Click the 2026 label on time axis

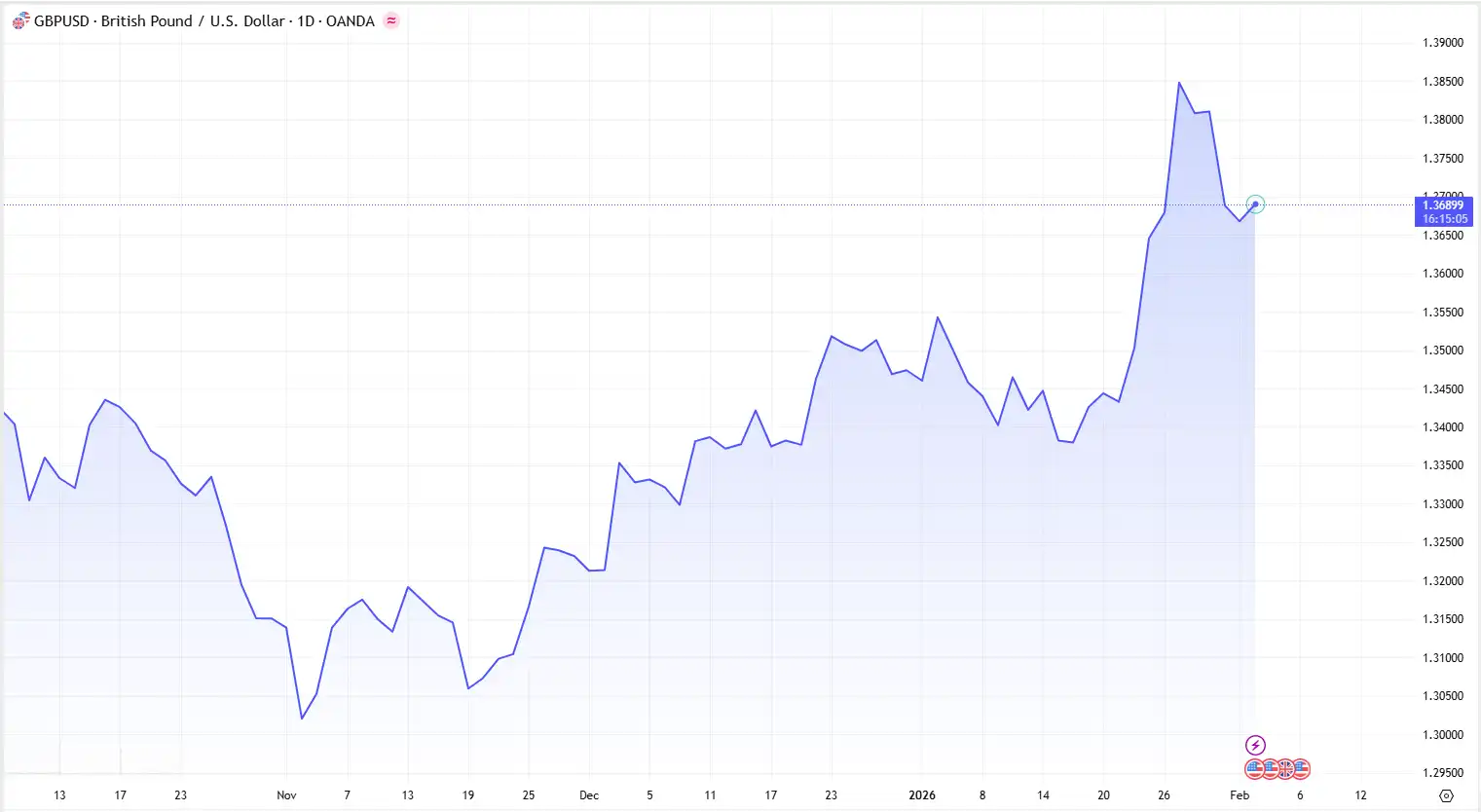(922, 795)
